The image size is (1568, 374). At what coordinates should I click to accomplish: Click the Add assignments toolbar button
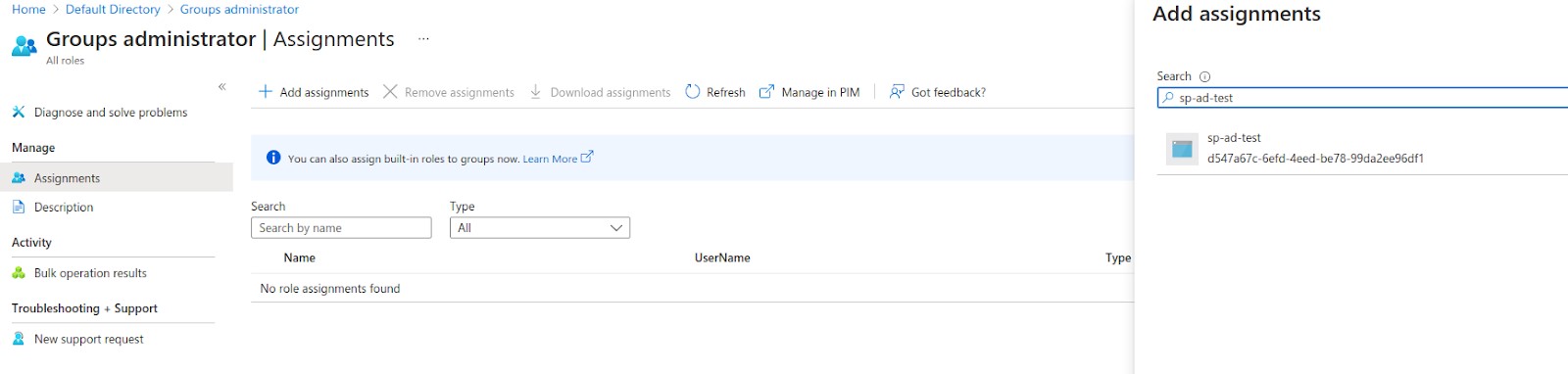point(314,92)
